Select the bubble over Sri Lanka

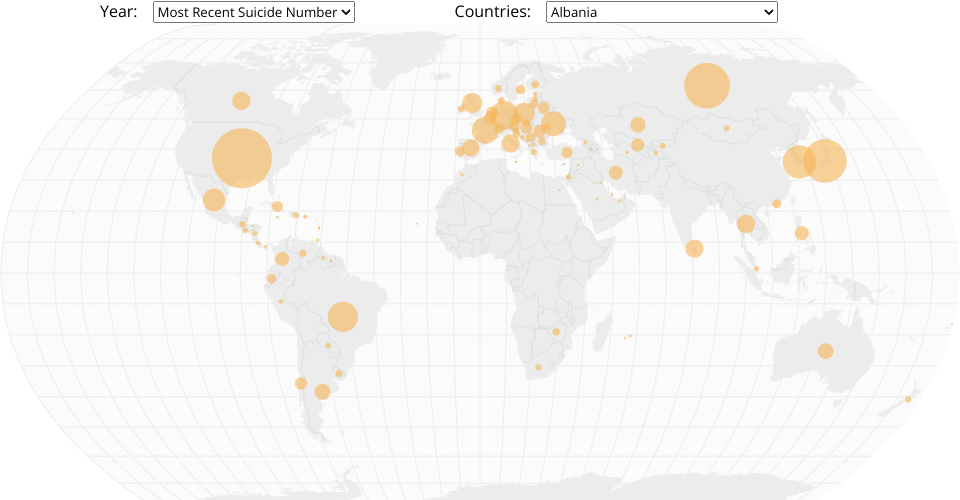pos(695,248)
